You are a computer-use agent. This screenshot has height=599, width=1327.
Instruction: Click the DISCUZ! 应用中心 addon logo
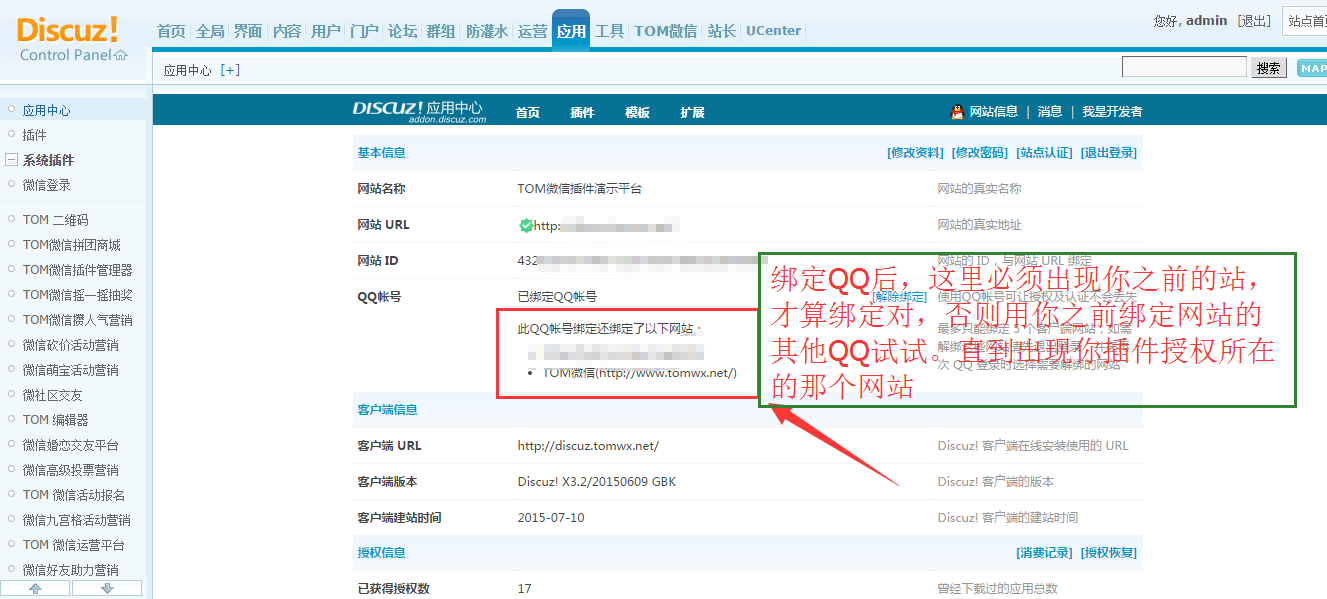pyautogui.click(x=417, y=111)
